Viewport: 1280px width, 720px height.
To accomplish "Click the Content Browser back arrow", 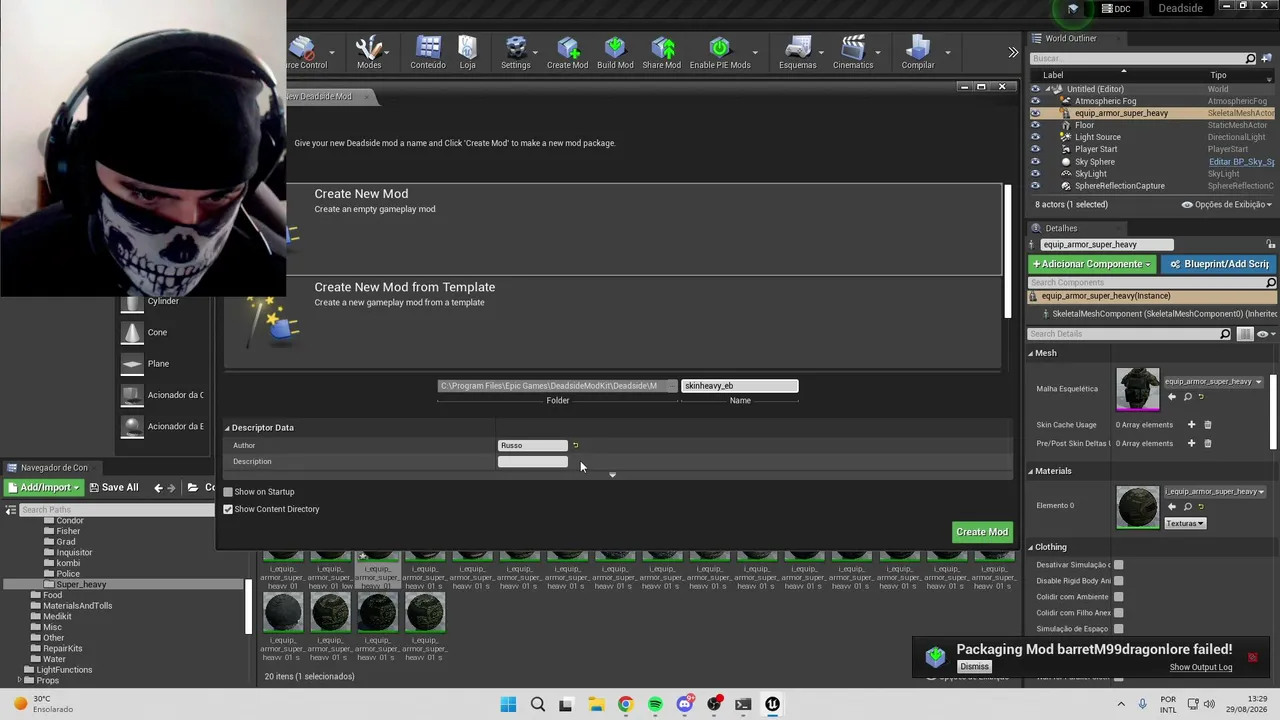I will tap(158, 488).
